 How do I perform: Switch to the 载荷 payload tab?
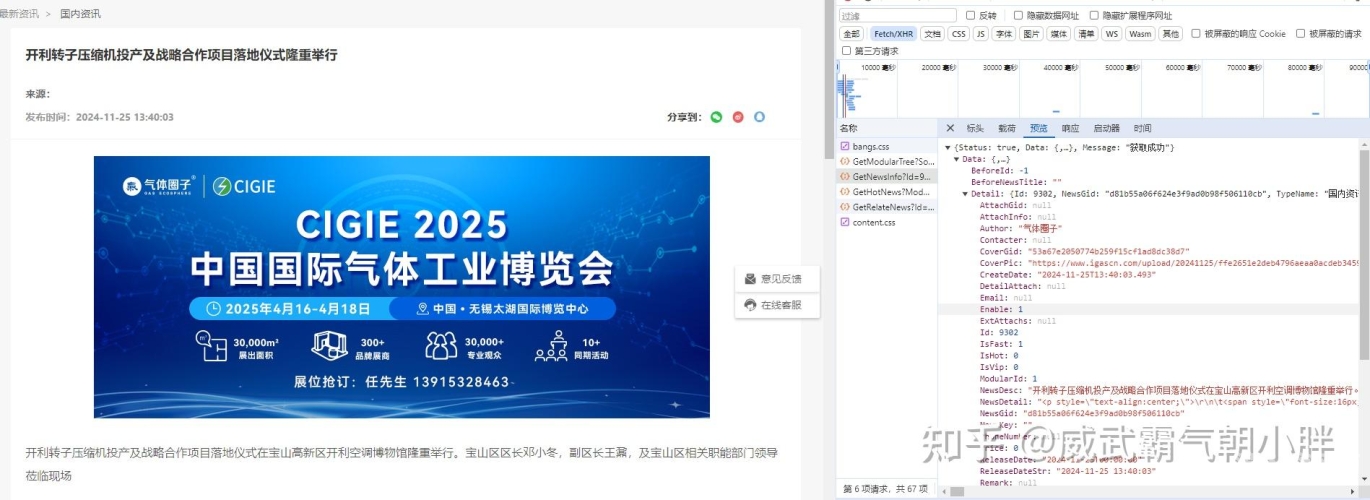(x=1007, y=128)
